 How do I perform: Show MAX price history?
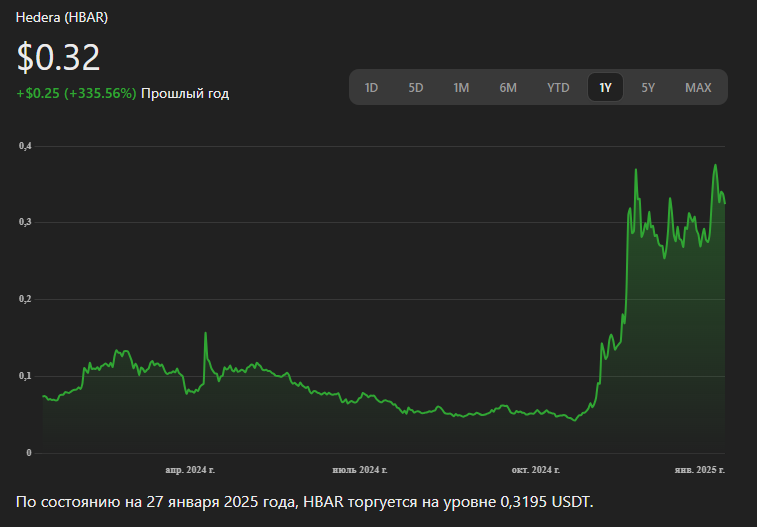(x=698, y=87)
